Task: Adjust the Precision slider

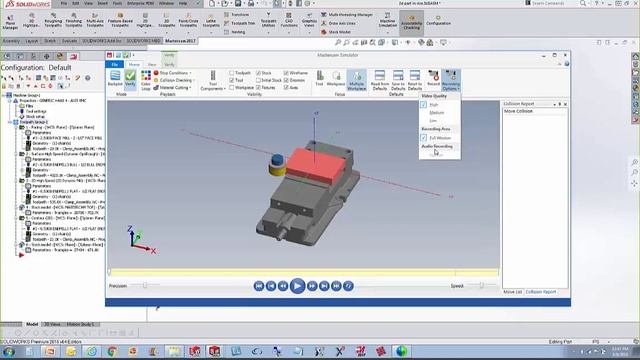Action: [x=145, y=286]
